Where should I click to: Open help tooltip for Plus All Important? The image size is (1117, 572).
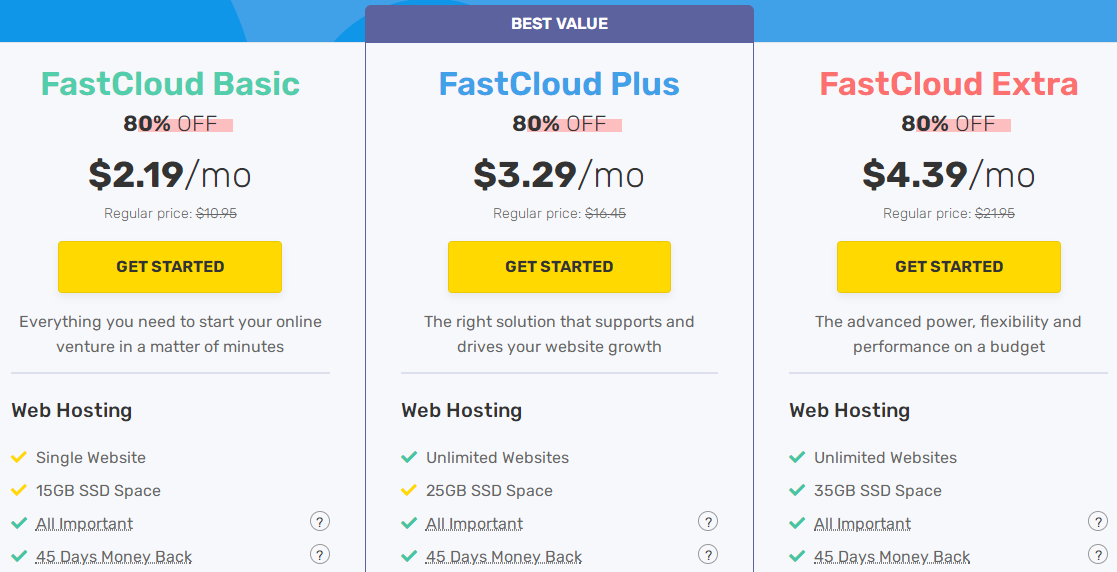(x=708, y=522)
